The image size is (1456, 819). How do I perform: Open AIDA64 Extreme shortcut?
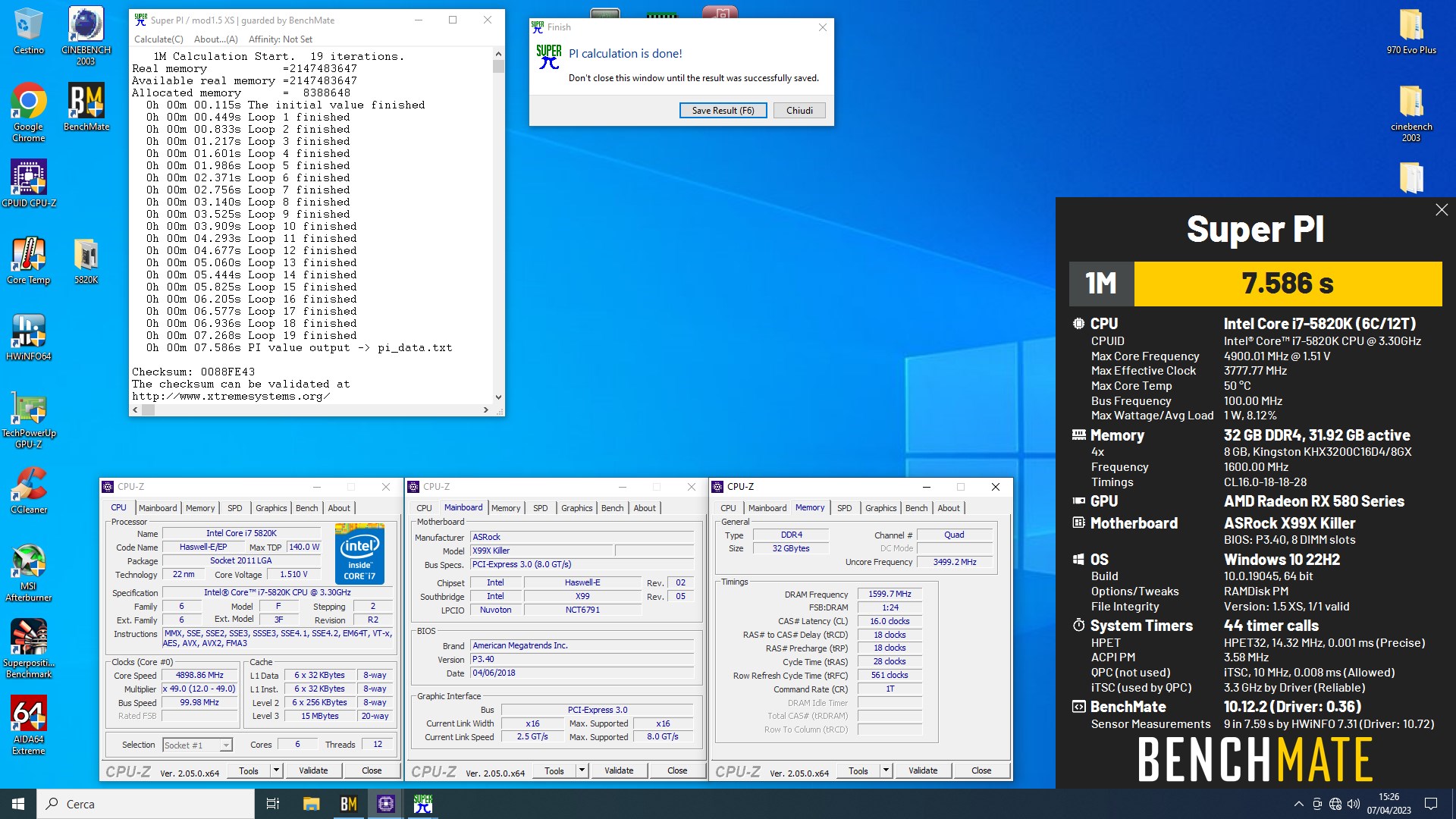coord(29,725)
